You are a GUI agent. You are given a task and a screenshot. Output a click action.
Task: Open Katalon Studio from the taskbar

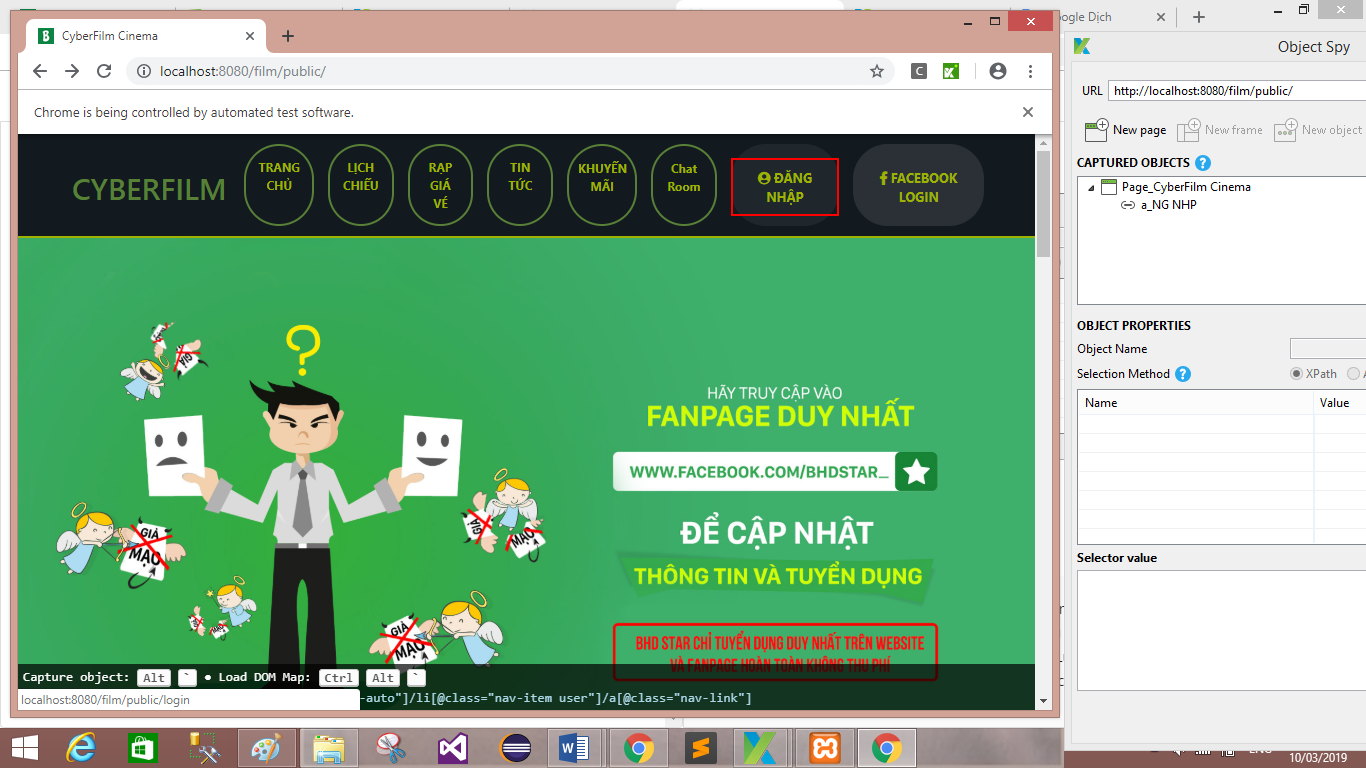(x=761, y=747)
